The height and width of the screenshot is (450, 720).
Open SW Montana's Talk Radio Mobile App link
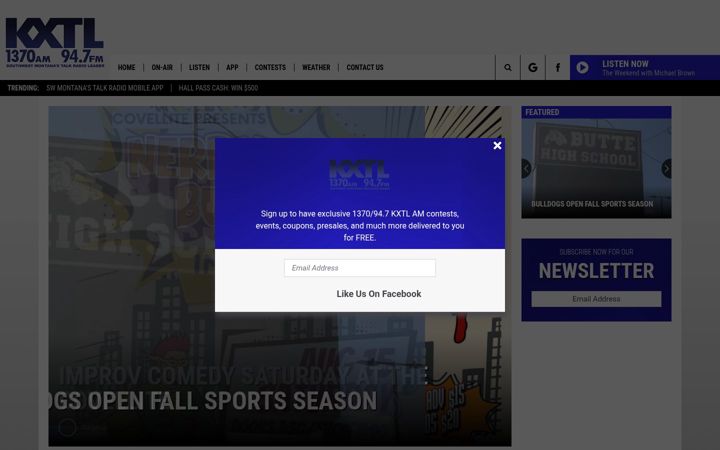click(105, 88)
